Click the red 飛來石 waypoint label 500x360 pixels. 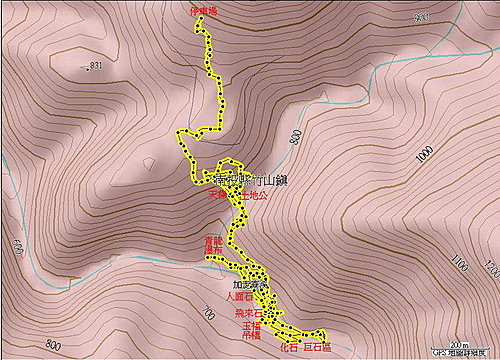coord(249,313)
